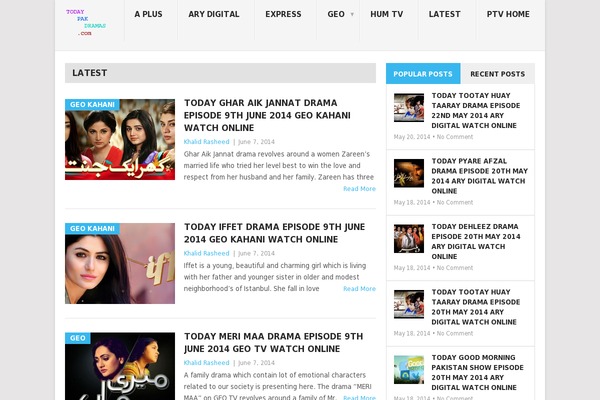Select EXPRESS in the navigation bar
The width and height of the screenshot is (600, 400).
click(284, 15)
